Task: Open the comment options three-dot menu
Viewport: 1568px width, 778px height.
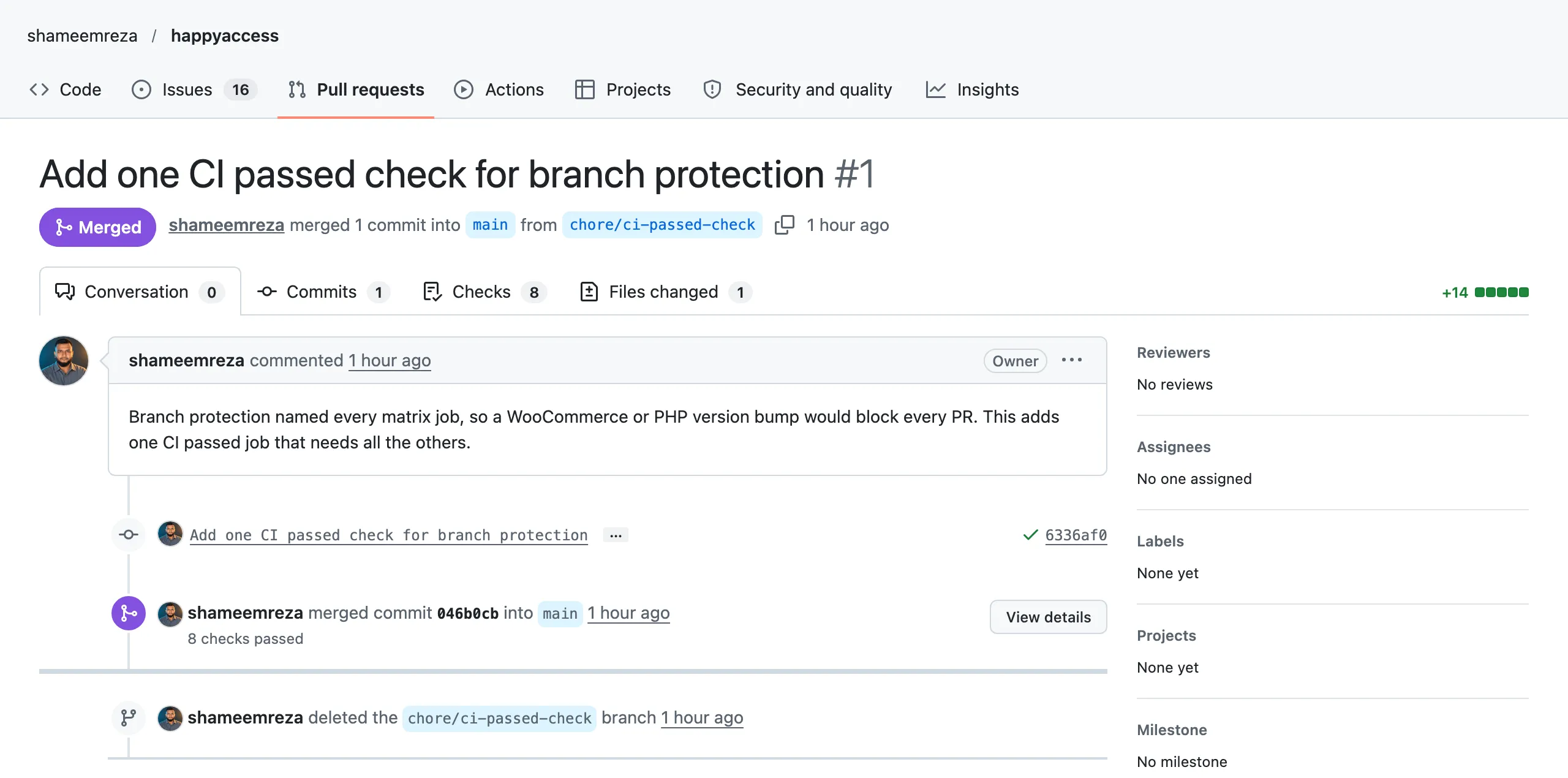Action: tap(1072, 360)
